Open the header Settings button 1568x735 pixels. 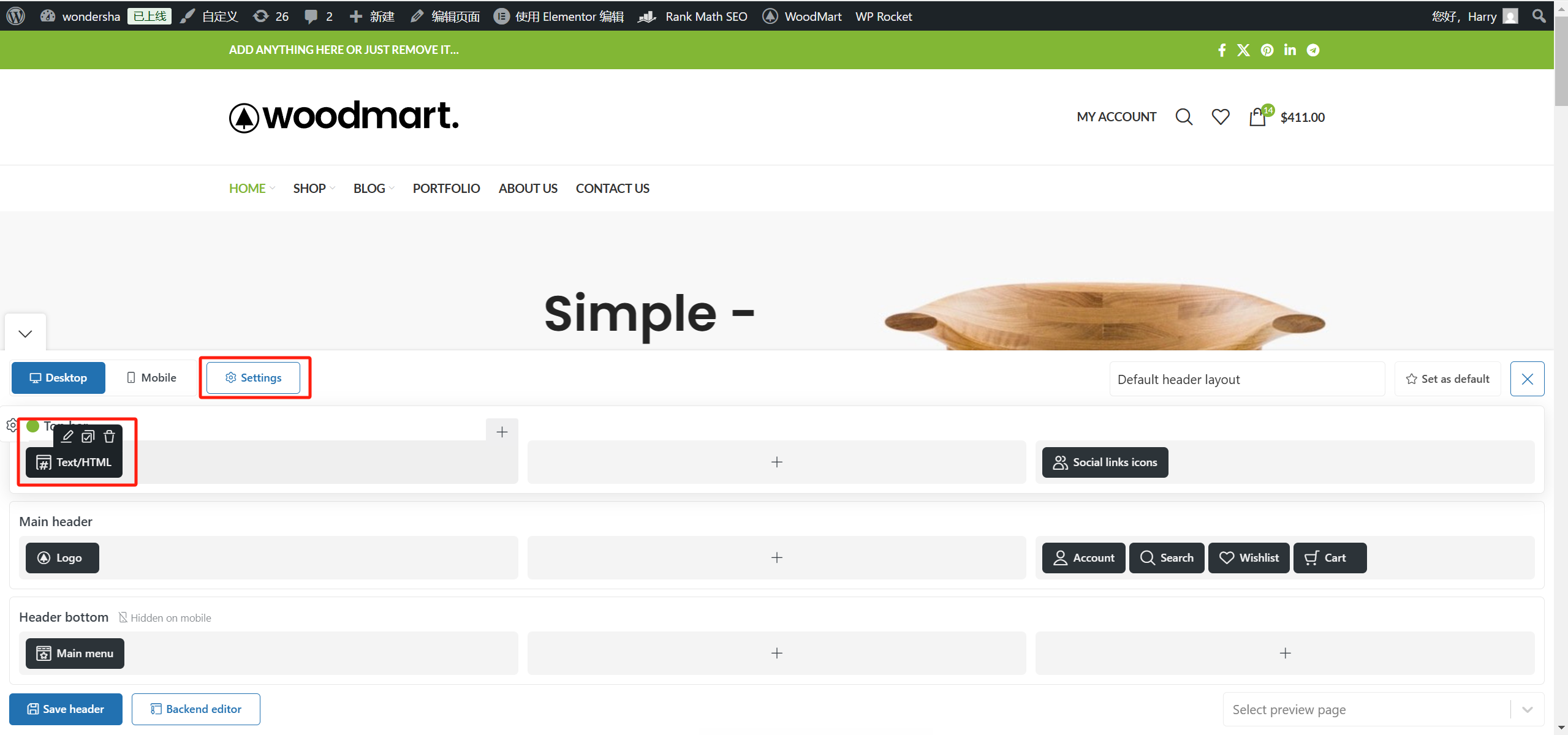253,378
